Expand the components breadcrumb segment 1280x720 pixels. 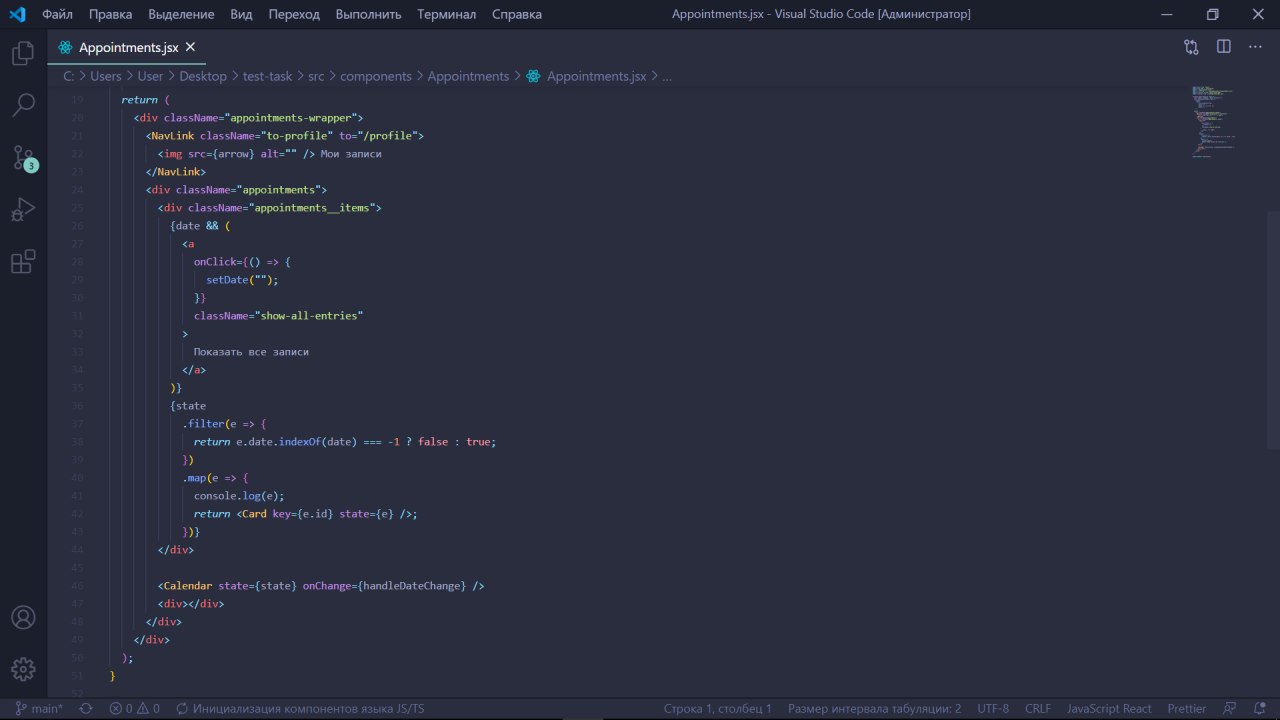[x=376, y=76]
